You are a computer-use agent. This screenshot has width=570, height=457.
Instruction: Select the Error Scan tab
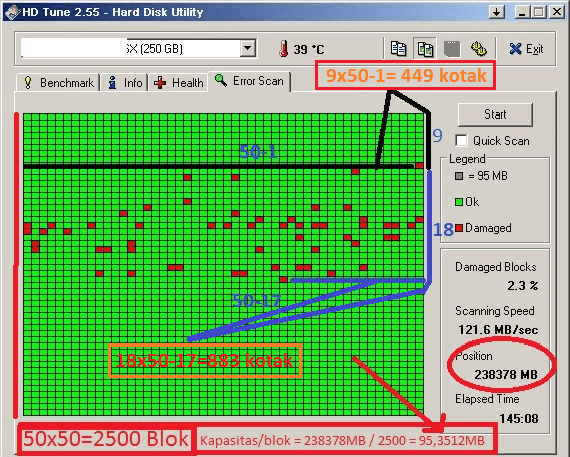[x=249, y=81]
